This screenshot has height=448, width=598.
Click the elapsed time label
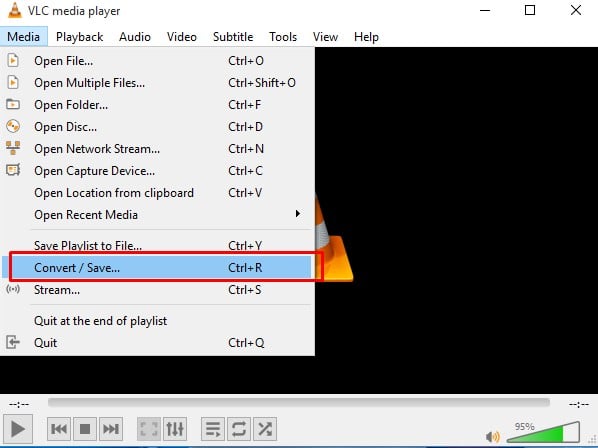[19, 404]
